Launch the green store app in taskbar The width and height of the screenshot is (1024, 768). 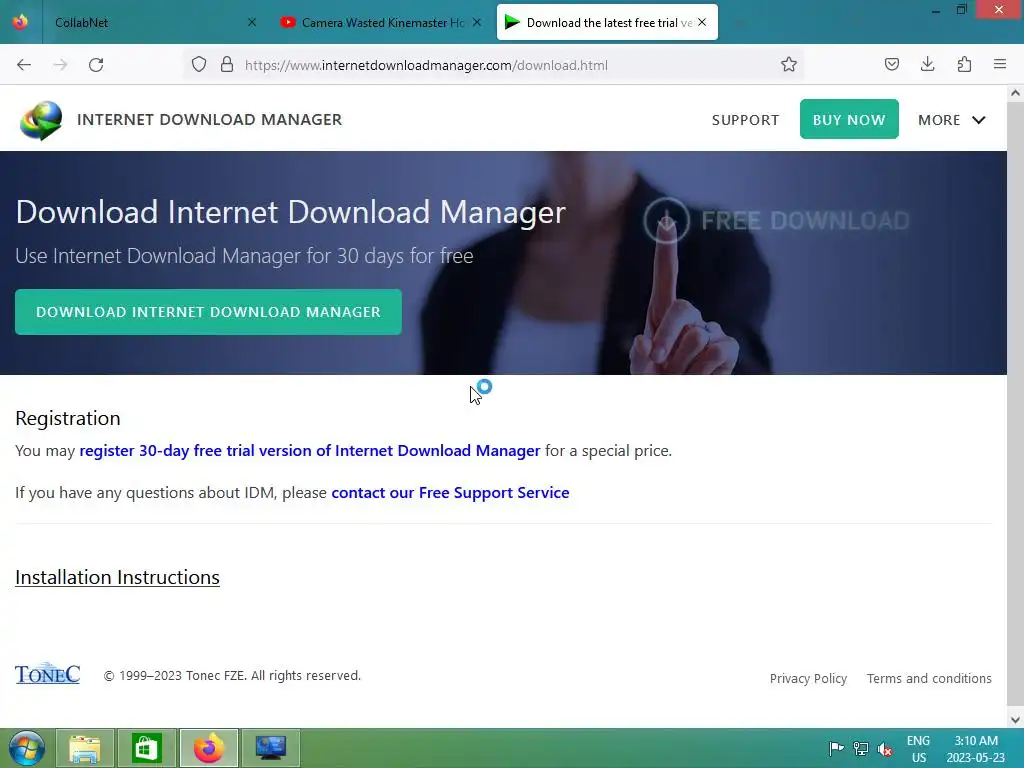pyautogui.click(x=146, y=748)
